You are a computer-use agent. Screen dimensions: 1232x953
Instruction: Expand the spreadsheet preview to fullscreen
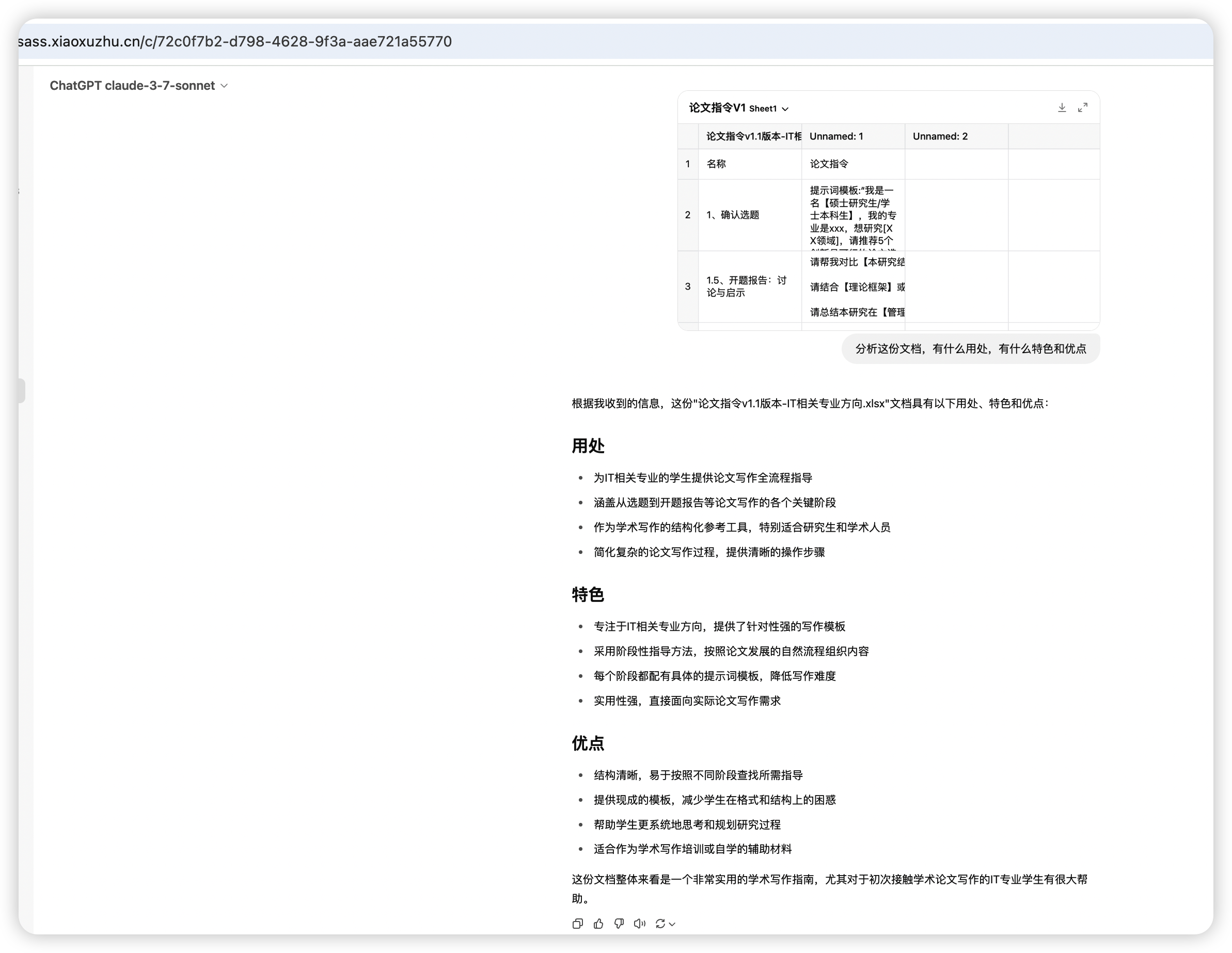(x=1082, y=108)
